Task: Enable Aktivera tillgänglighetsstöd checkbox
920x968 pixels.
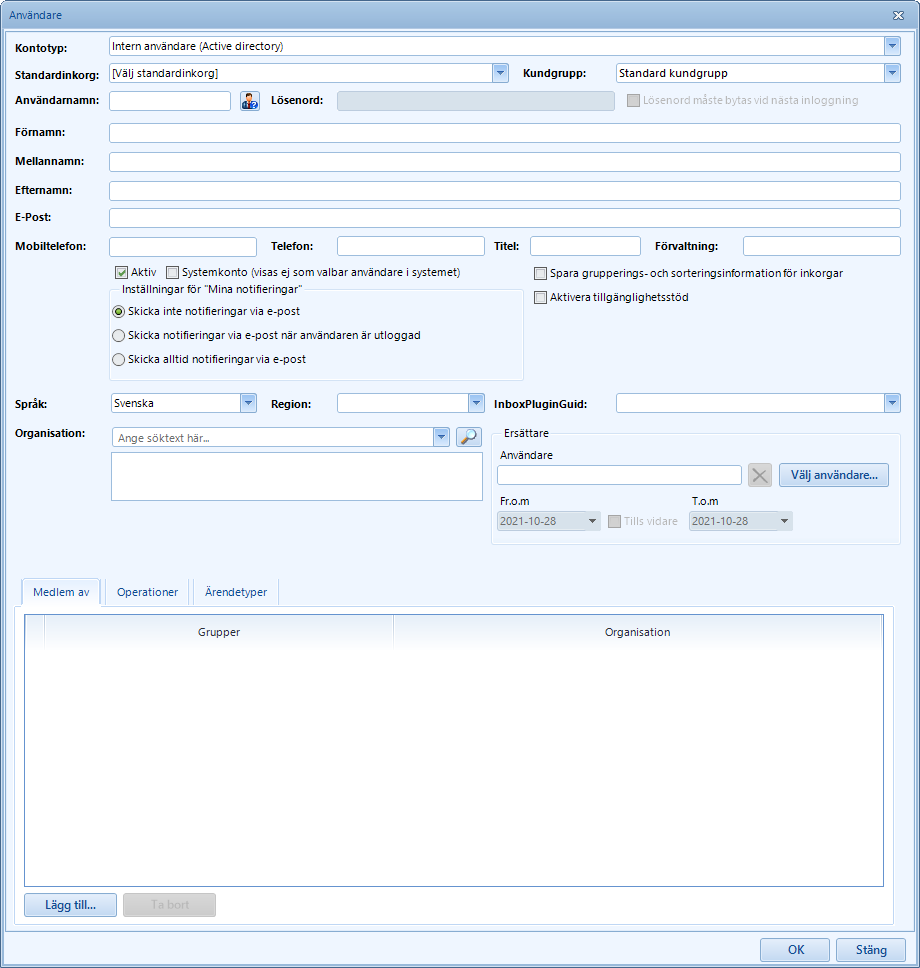Action: click(540, 298)
